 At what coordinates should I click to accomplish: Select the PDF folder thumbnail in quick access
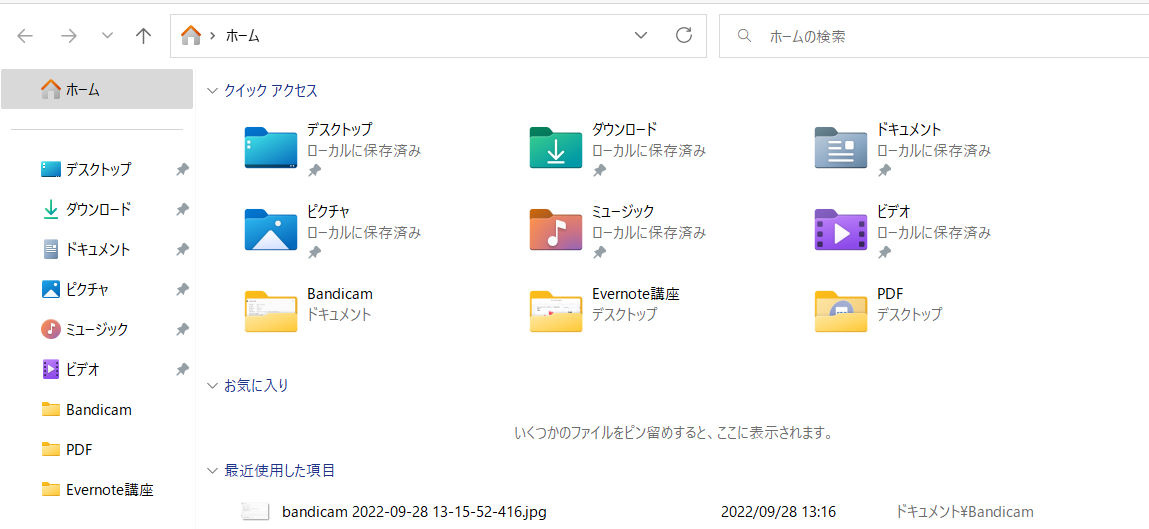[840, 311]
